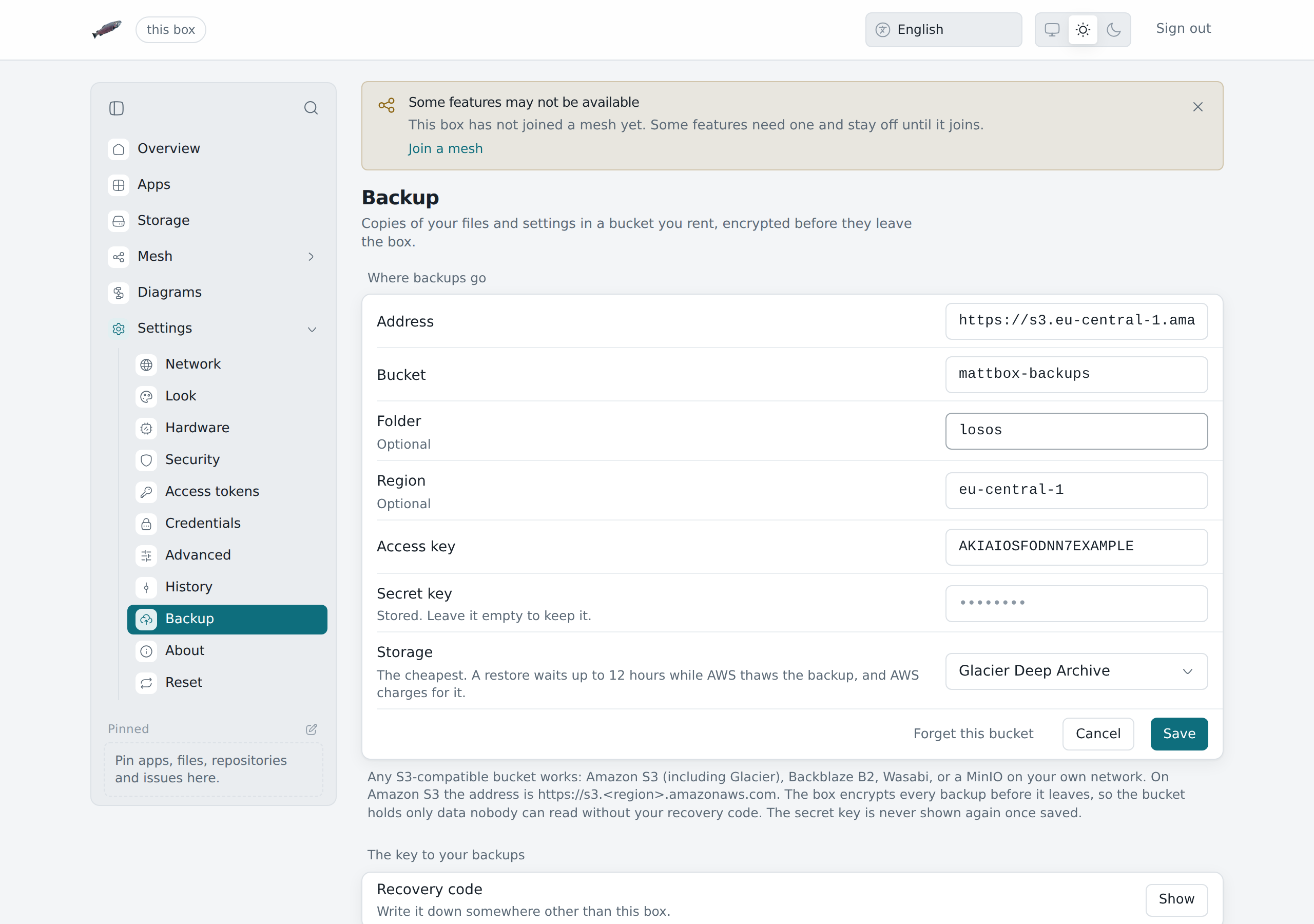Click the Join a mesh link

445,149
